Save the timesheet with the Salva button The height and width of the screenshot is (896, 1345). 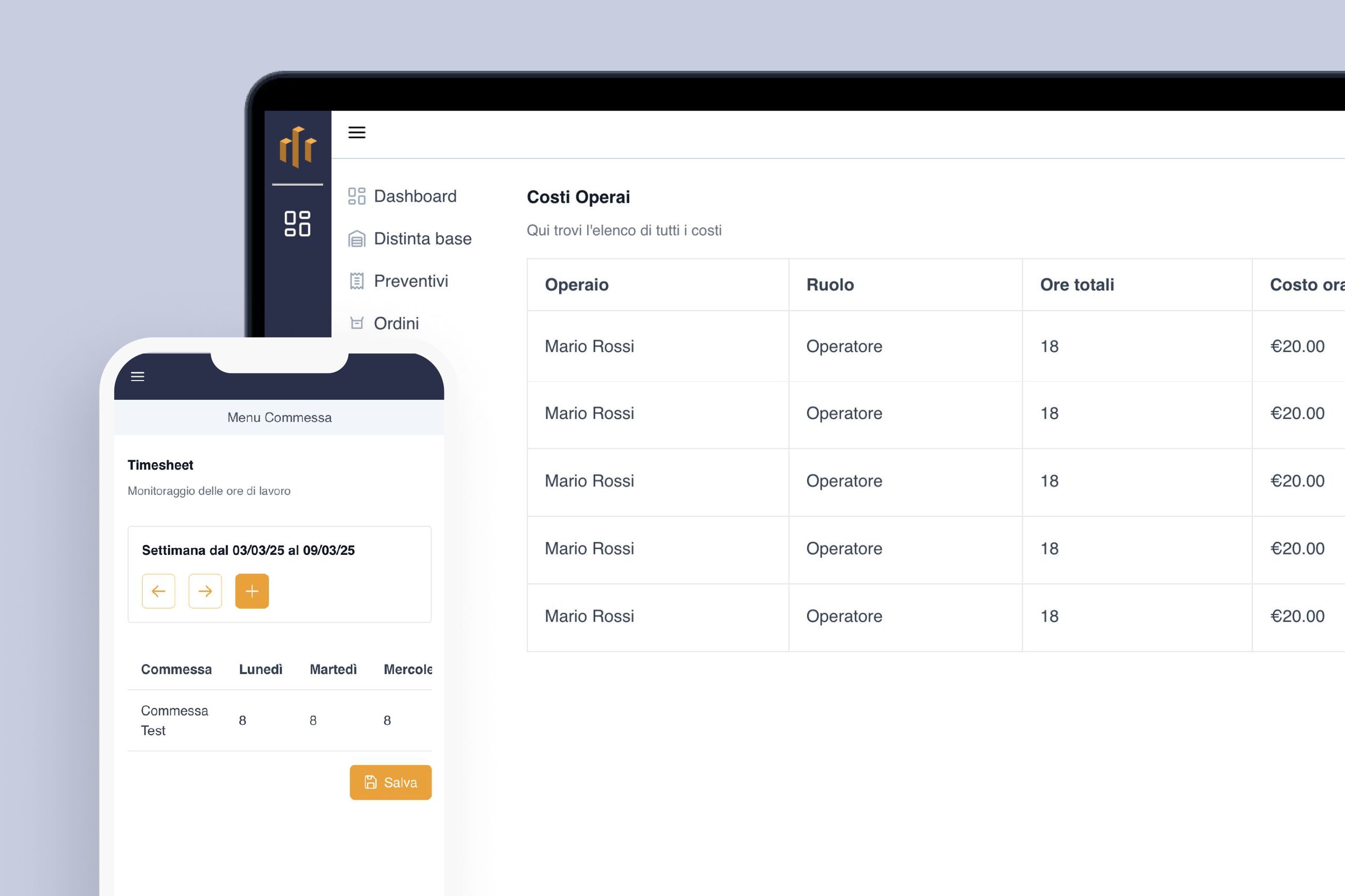pos(391,782)
